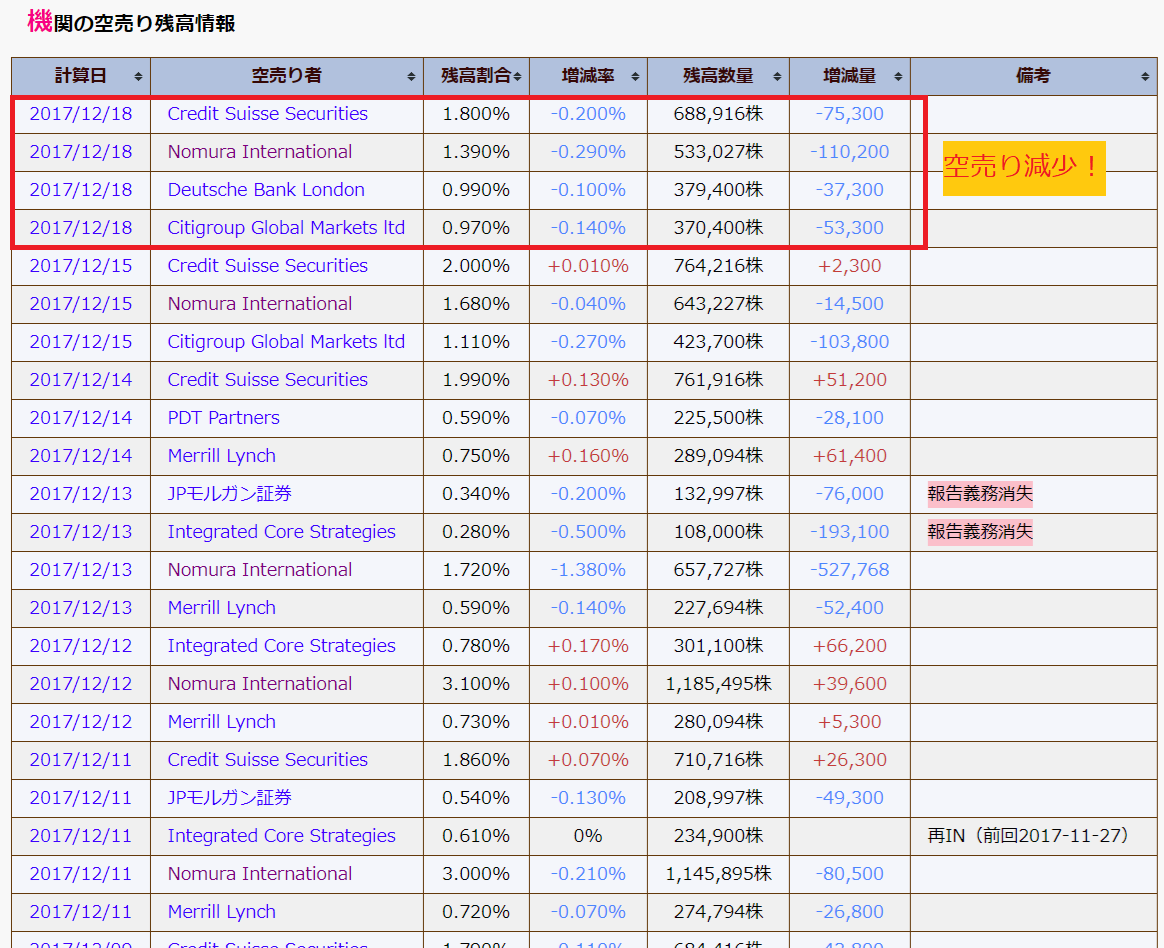Open Nomura International link dated 2017/12/11
The height and width of the screenshot is (948, 1164).
pyautogui.click(x=260, y=874)
